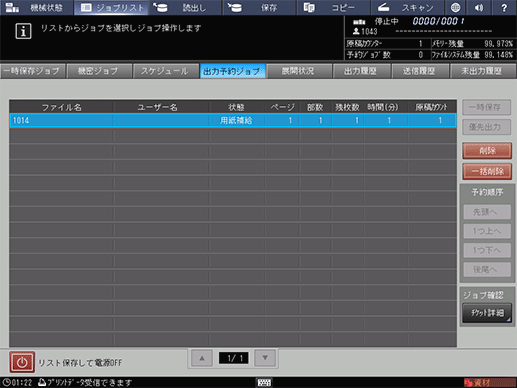
Task: Open the 保存 store function
Action: click(x=260, y=7)
